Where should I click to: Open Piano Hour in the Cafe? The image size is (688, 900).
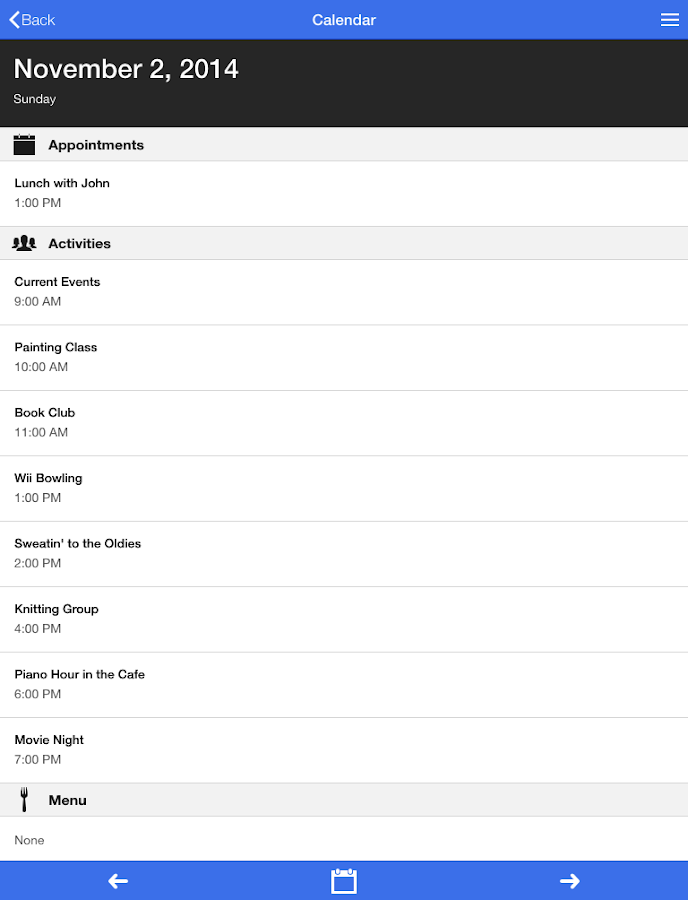click(x=344, y=685)
